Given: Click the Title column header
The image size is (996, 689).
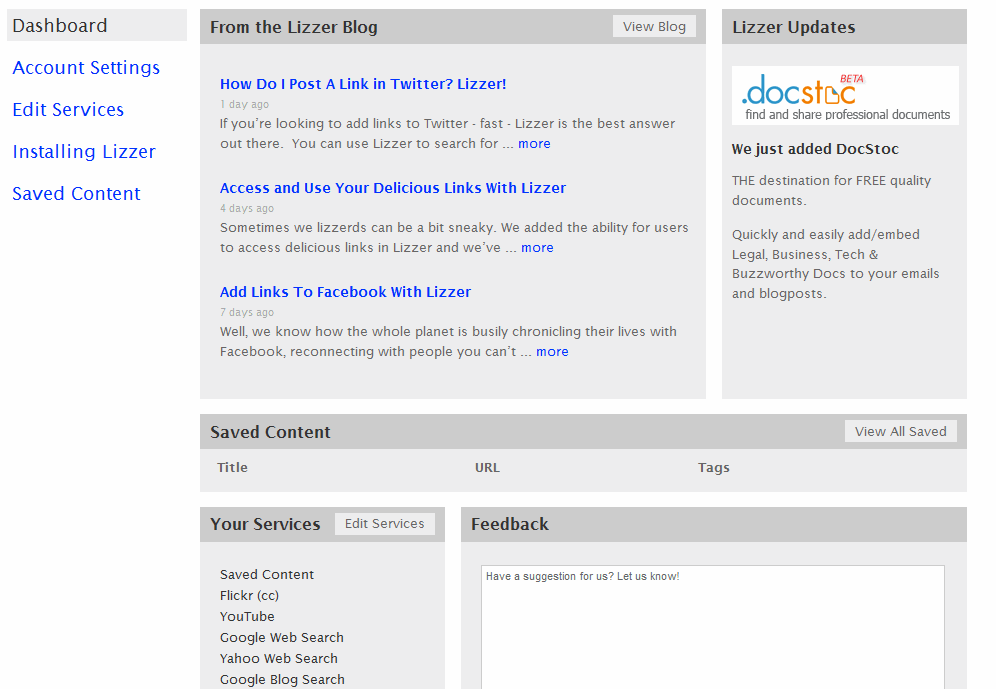Looking at the screenshot, I should click(x=232, y=467).
